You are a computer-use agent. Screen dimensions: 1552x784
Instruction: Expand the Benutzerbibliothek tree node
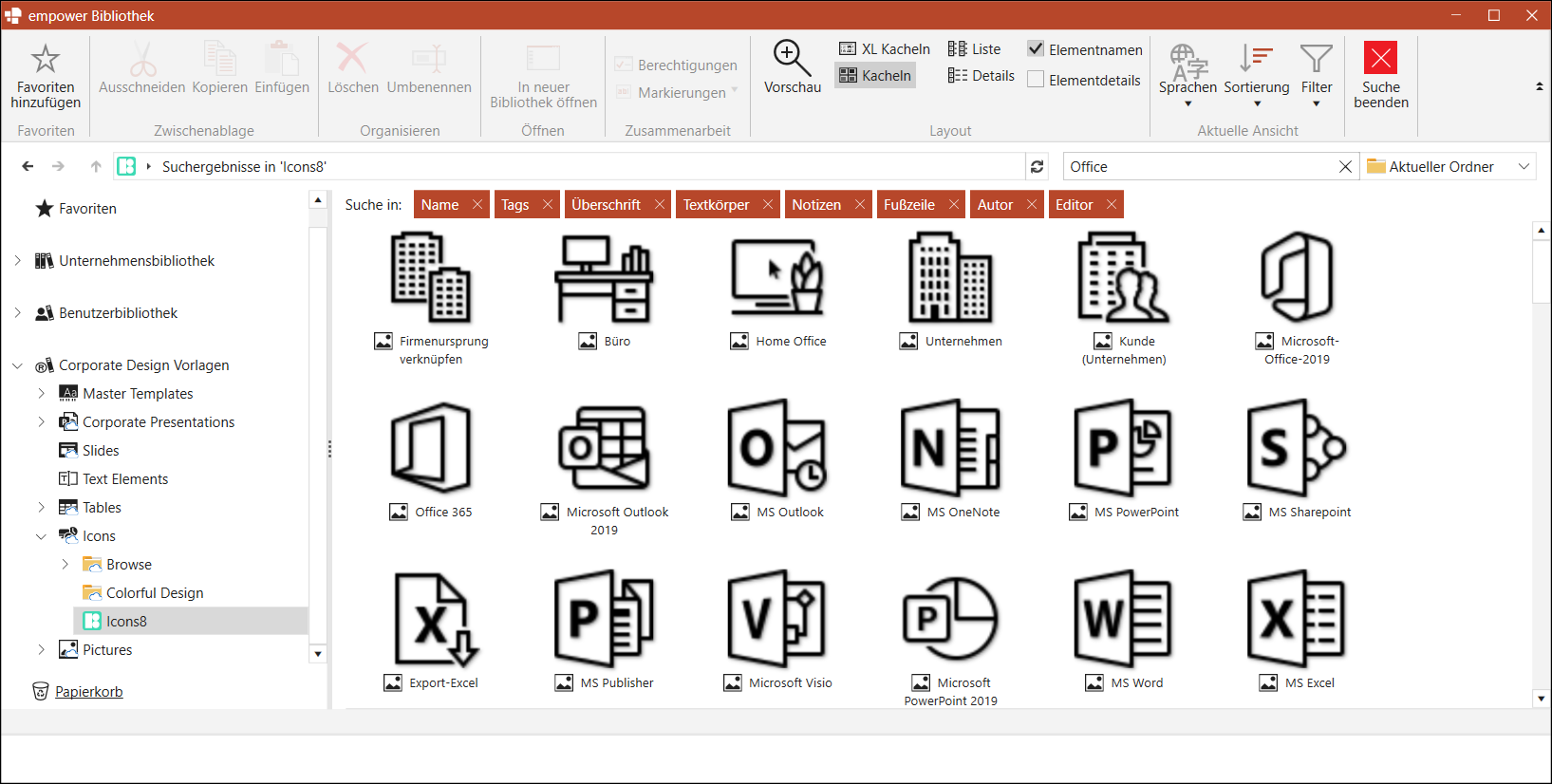(17, 312)
